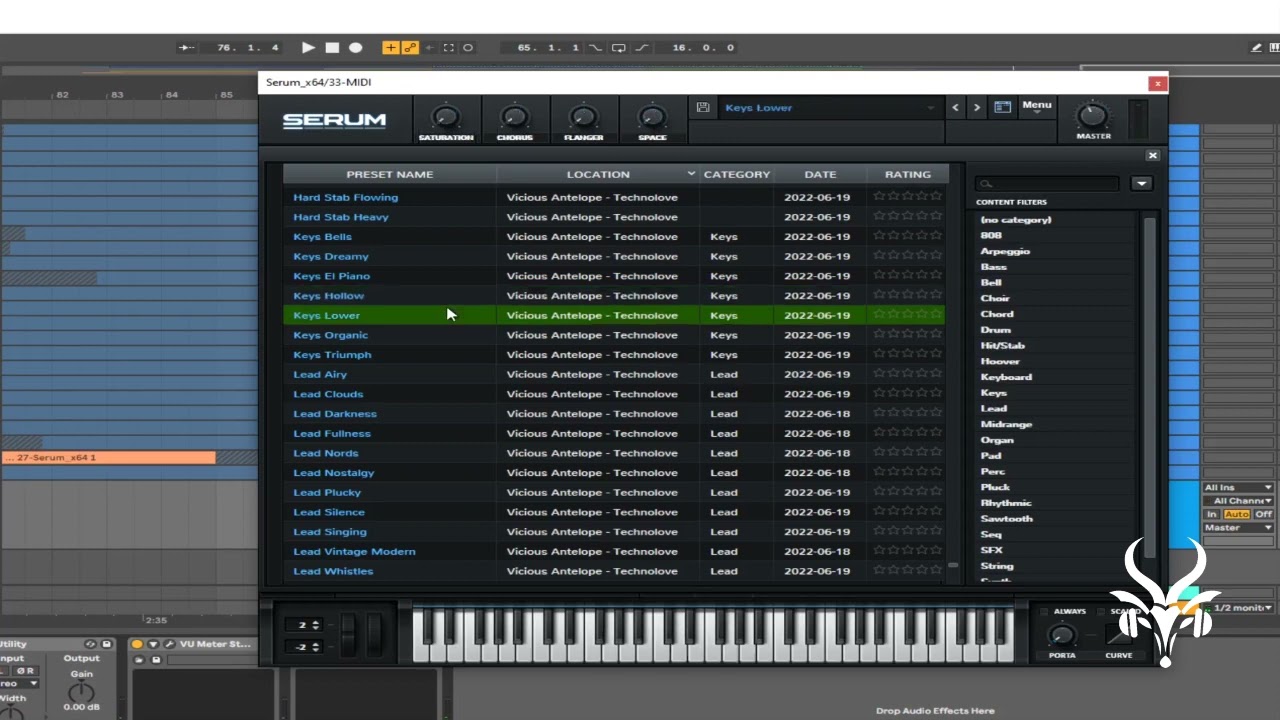Sort by Date column header
The height and width of the screenshot is (720, 1280).
coord(820,174)
